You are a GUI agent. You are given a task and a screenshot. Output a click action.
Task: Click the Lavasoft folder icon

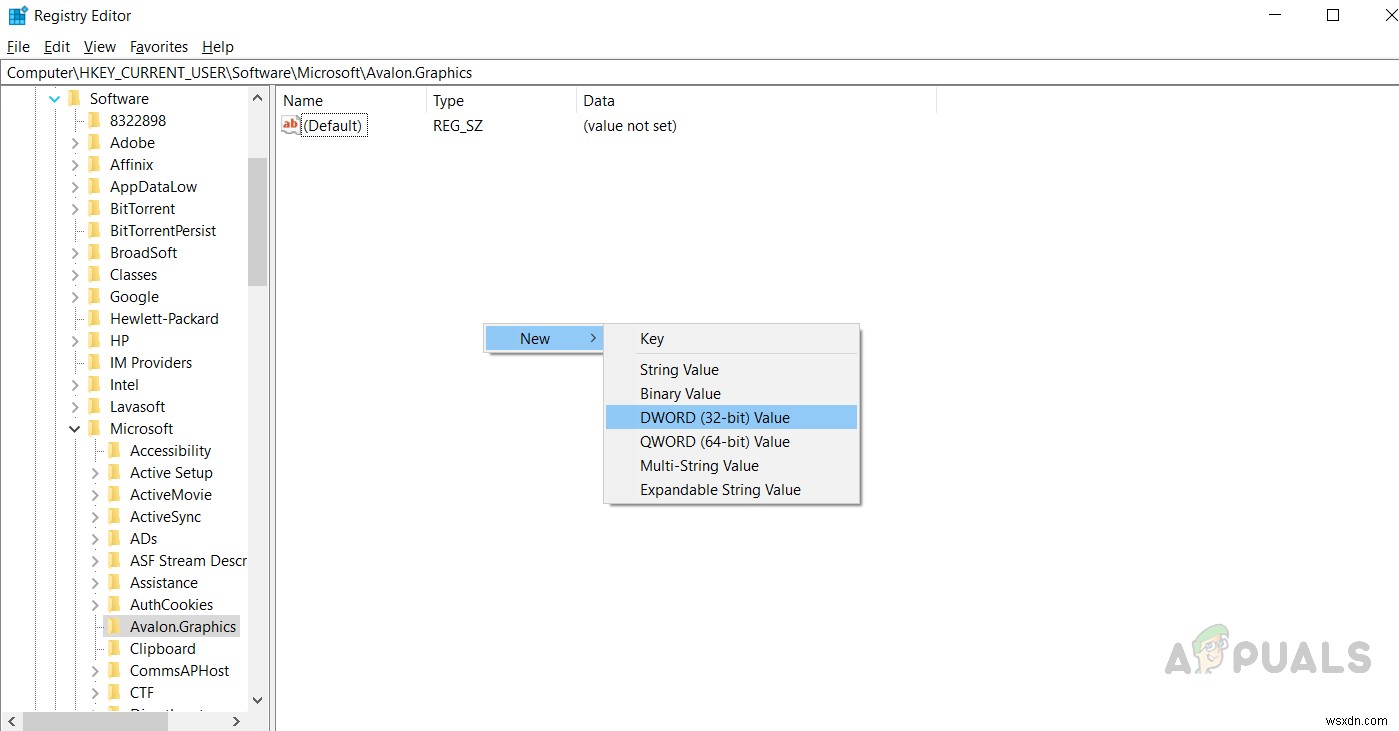pyautogui.click(x=94, y=406)
